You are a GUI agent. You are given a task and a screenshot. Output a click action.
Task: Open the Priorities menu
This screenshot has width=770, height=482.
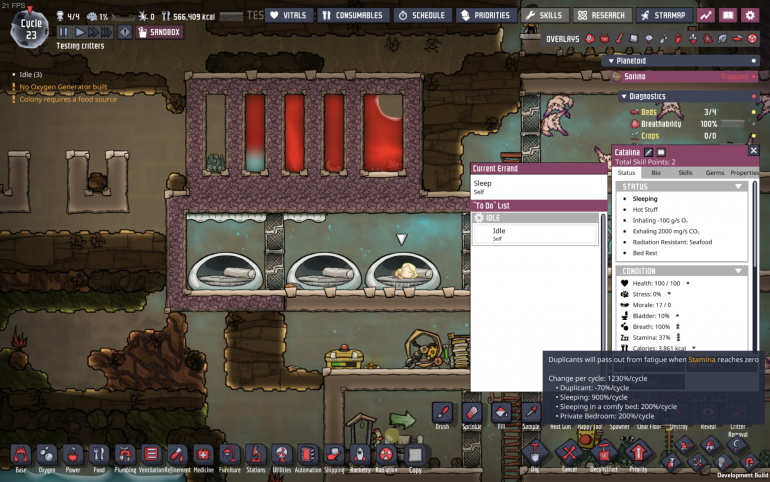[x=486, y=15]
